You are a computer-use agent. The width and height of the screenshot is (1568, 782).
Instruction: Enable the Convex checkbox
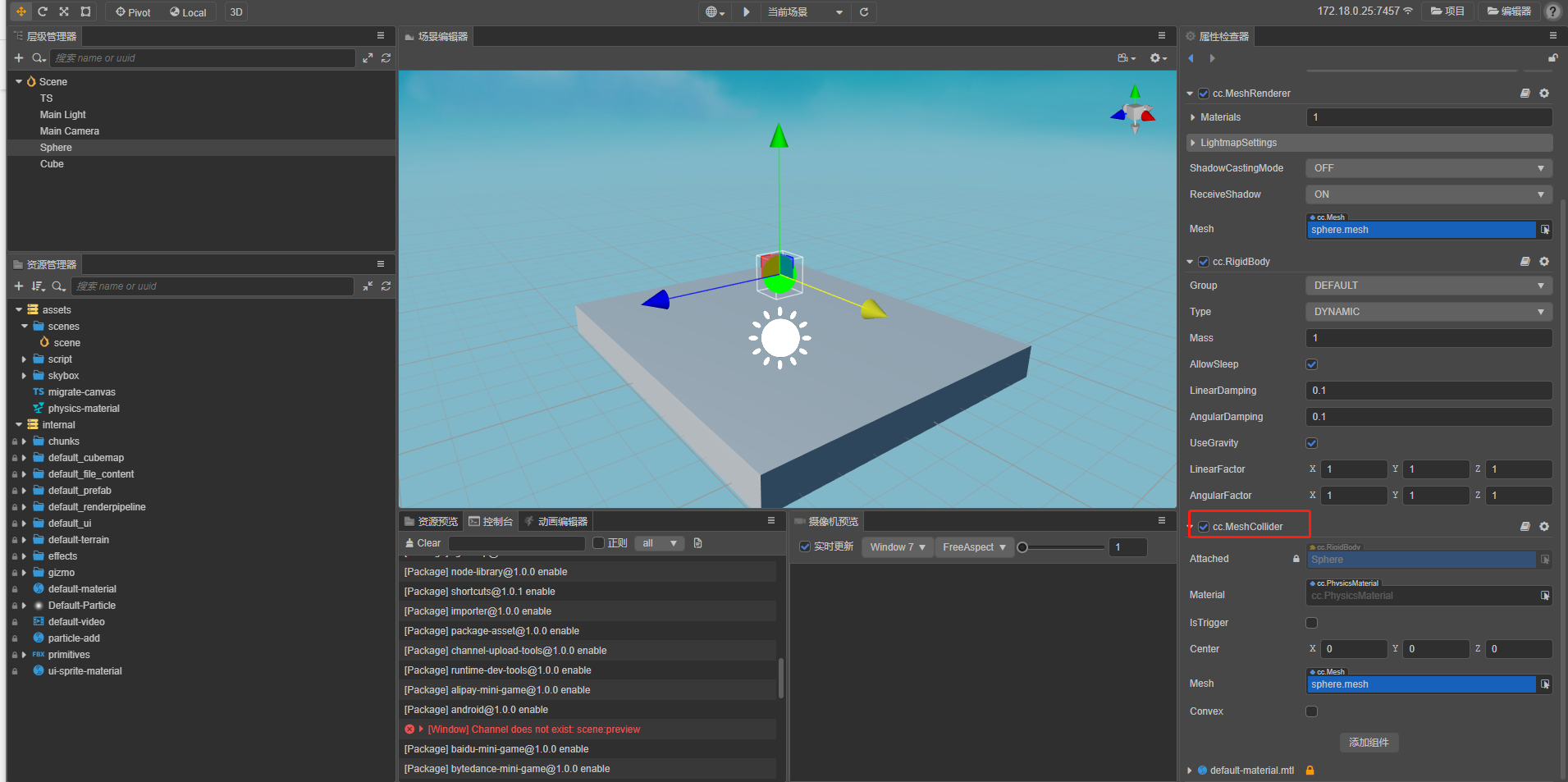coord(1312,711)
